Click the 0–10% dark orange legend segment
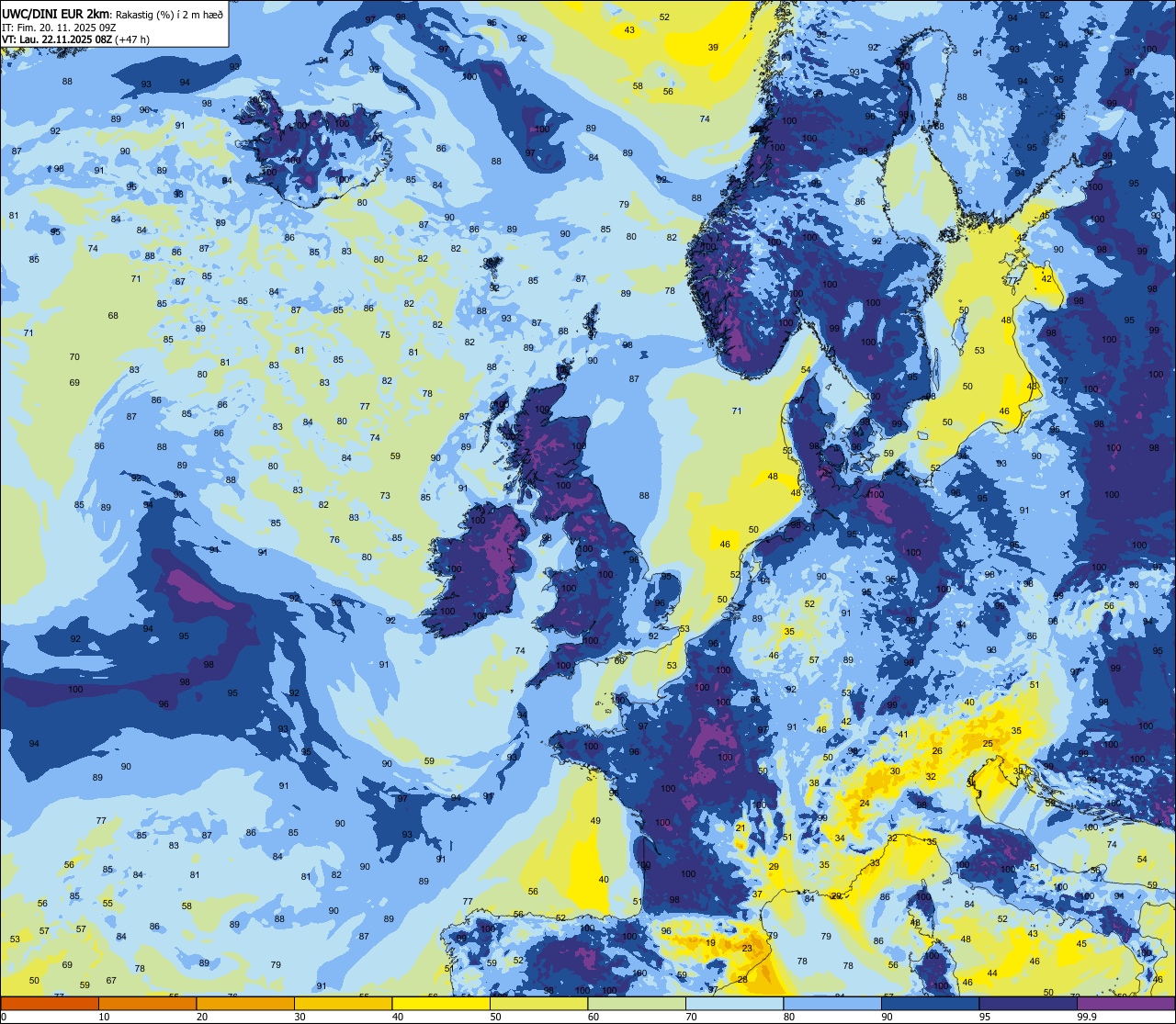This screenshot has height=1024, width=1176. click(x=50, y=1003)
